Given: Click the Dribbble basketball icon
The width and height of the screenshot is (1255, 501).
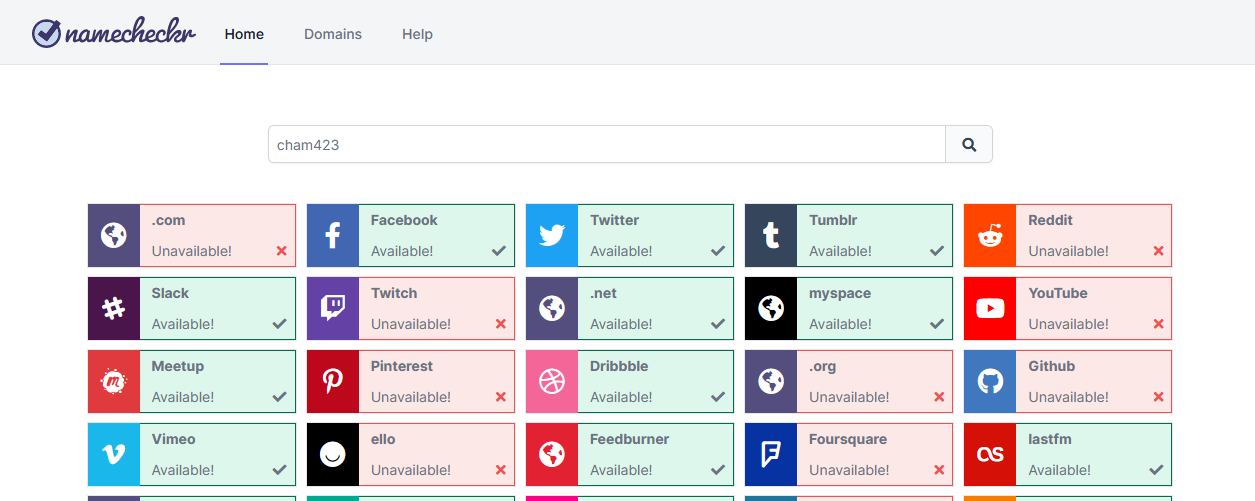Looking at the screenshot, I should [552, 382].
